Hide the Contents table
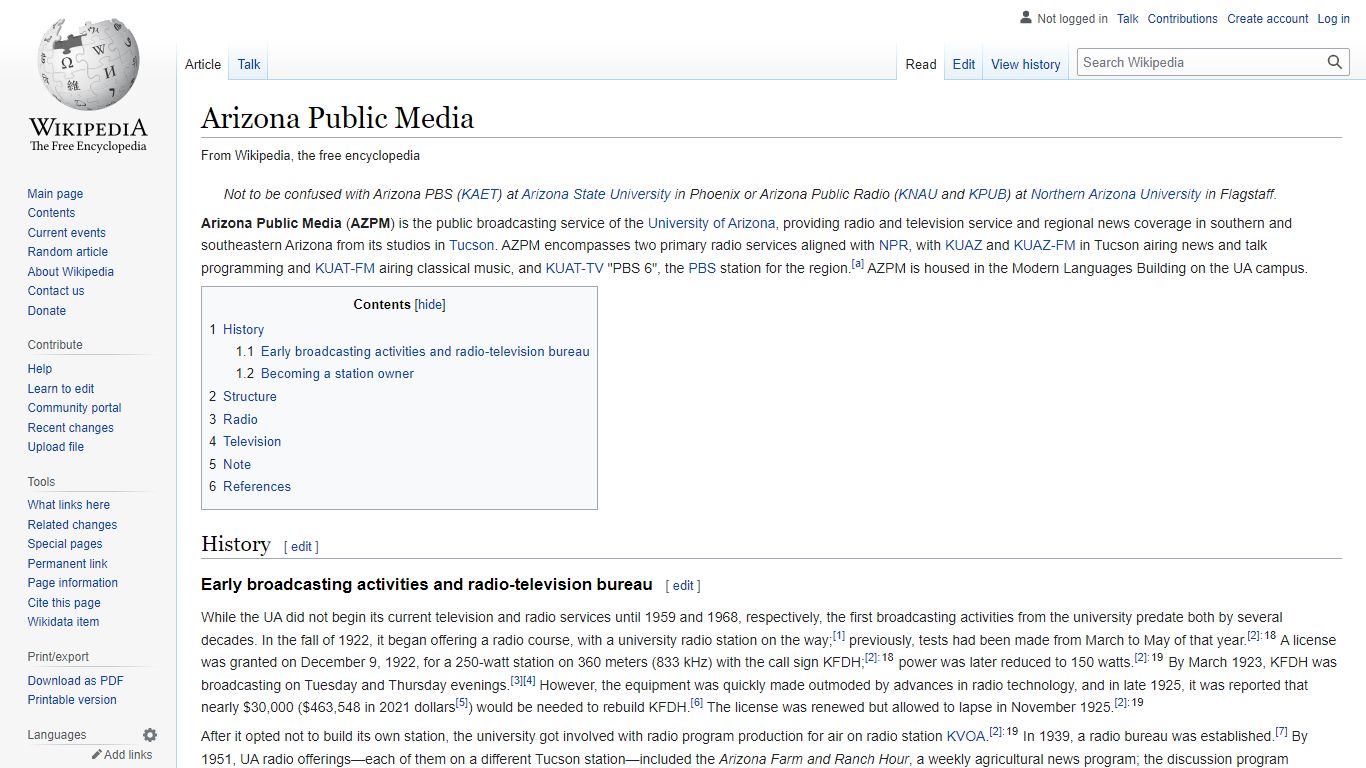Image resolution: width=1366 pixels, height=768 pixels. 430,305
